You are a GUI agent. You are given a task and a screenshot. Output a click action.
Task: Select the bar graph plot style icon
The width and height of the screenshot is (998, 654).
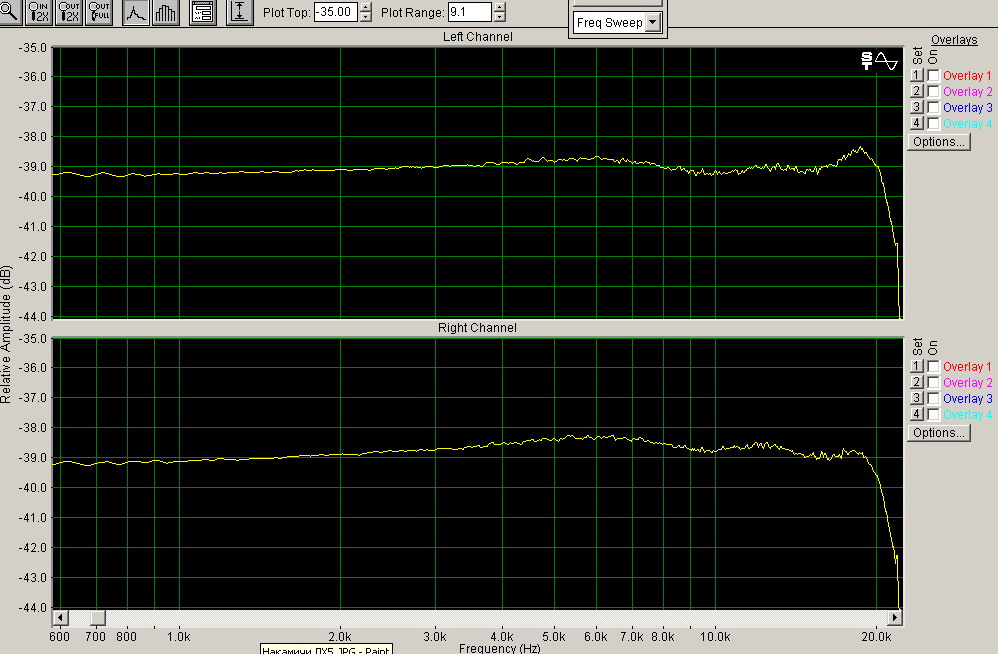(x=166, y=13)
